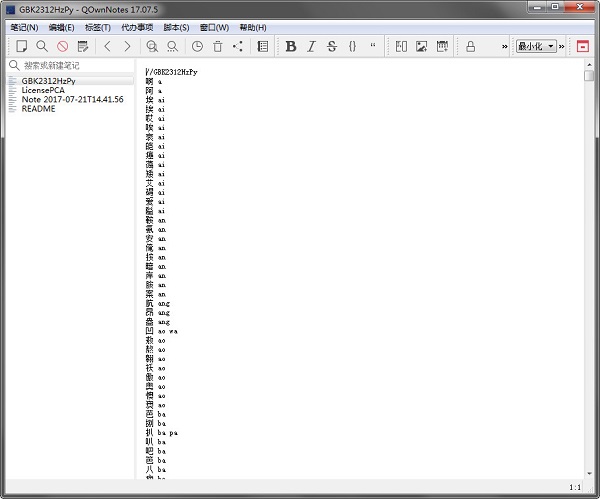
Task: Open the README note
Action: 39,109
